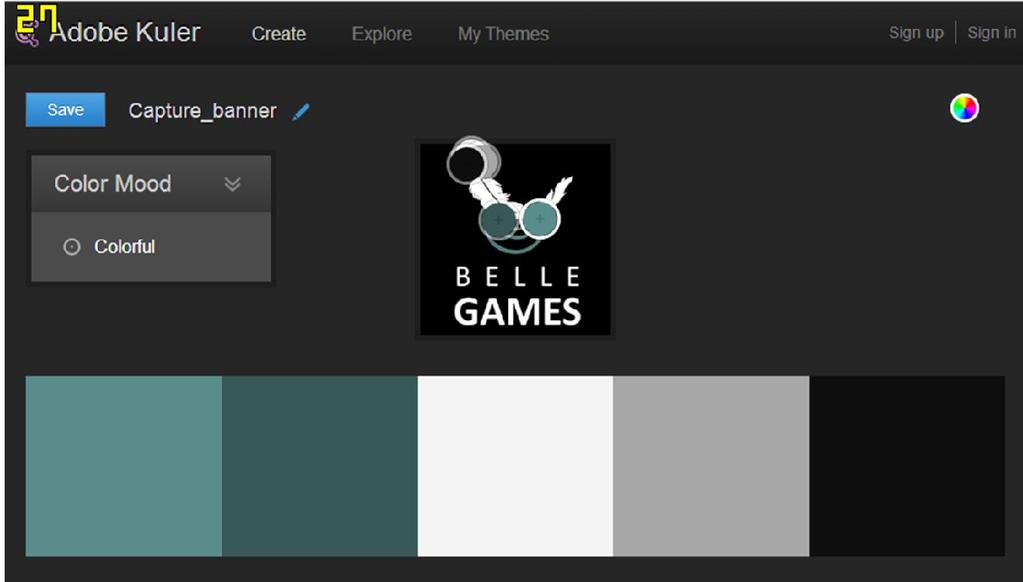Select the black color swatch
Viewport: 1023px width, 582px height.
point(908,466)
